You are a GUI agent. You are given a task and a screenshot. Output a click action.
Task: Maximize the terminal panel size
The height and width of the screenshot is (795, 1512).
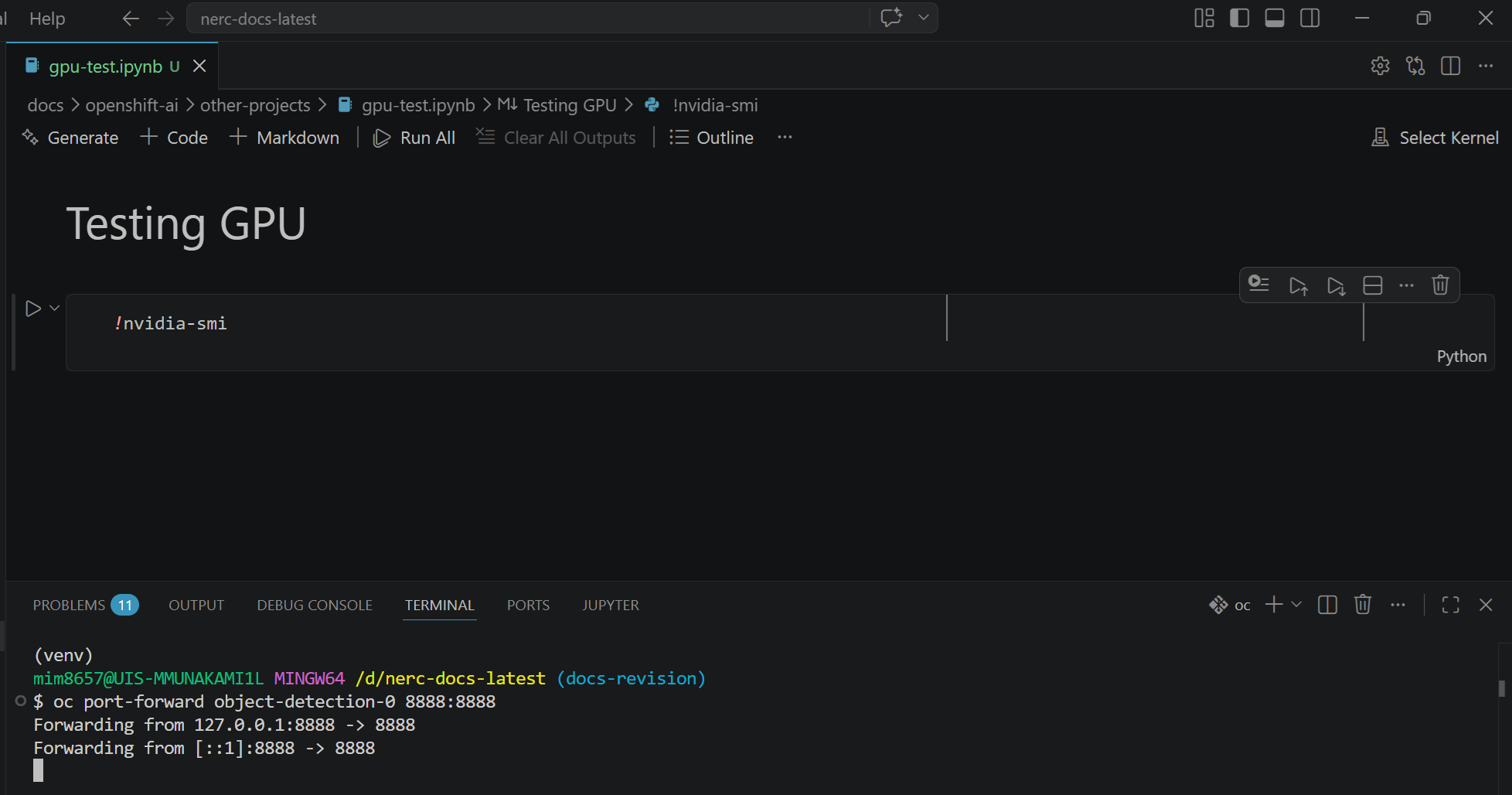point(1450,605)
